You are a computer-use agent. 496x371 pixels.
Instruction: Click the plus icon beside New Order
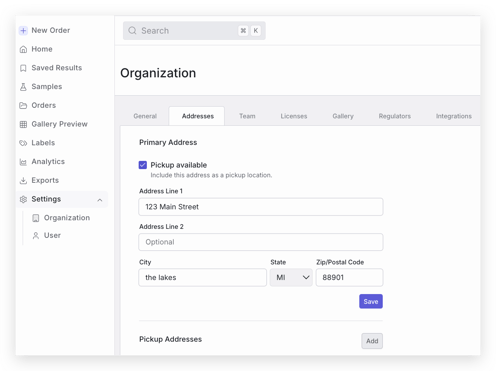(x=23, y=31)
